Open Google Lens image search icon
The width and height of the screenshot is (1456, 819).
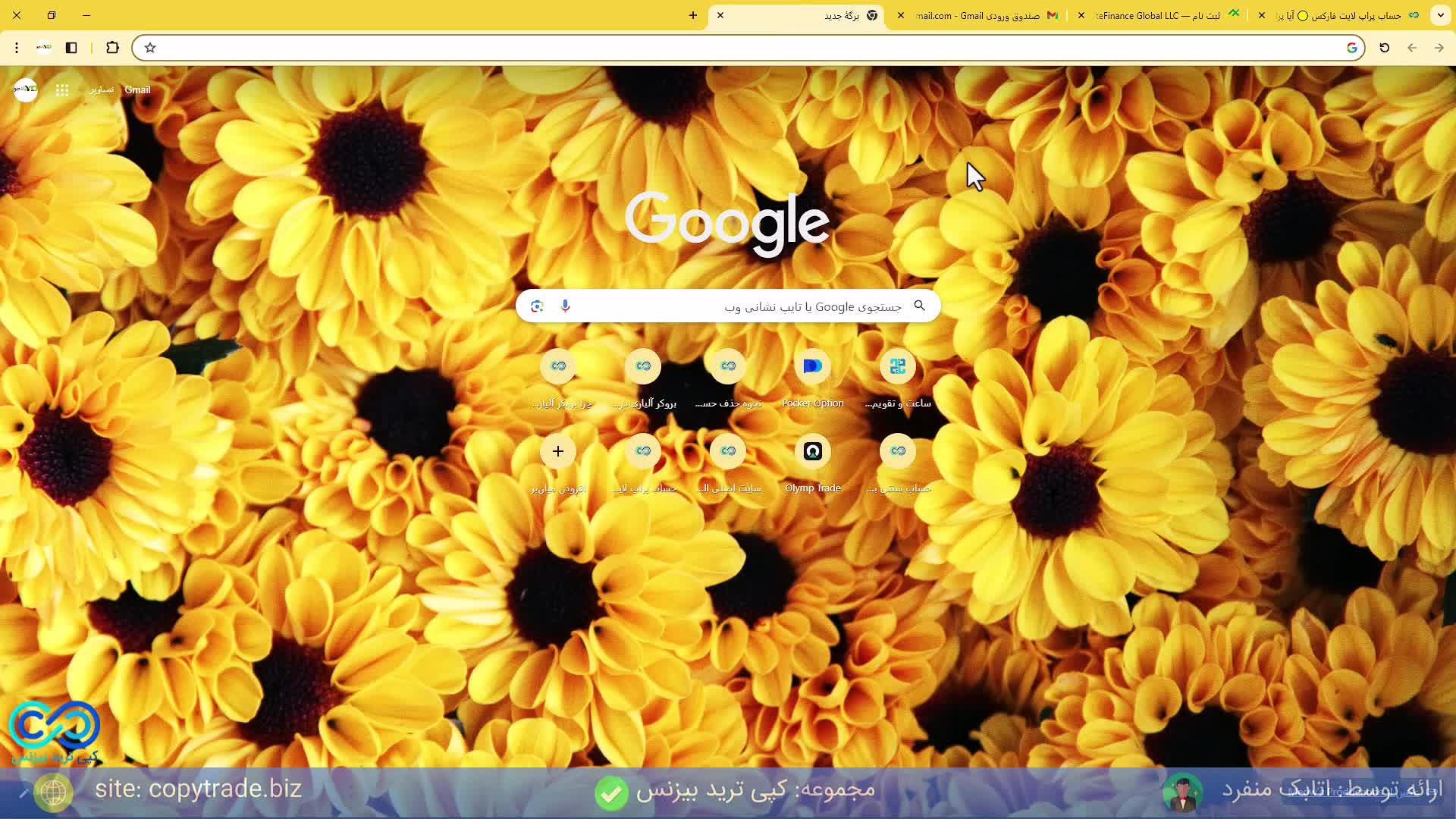point(537,306)
